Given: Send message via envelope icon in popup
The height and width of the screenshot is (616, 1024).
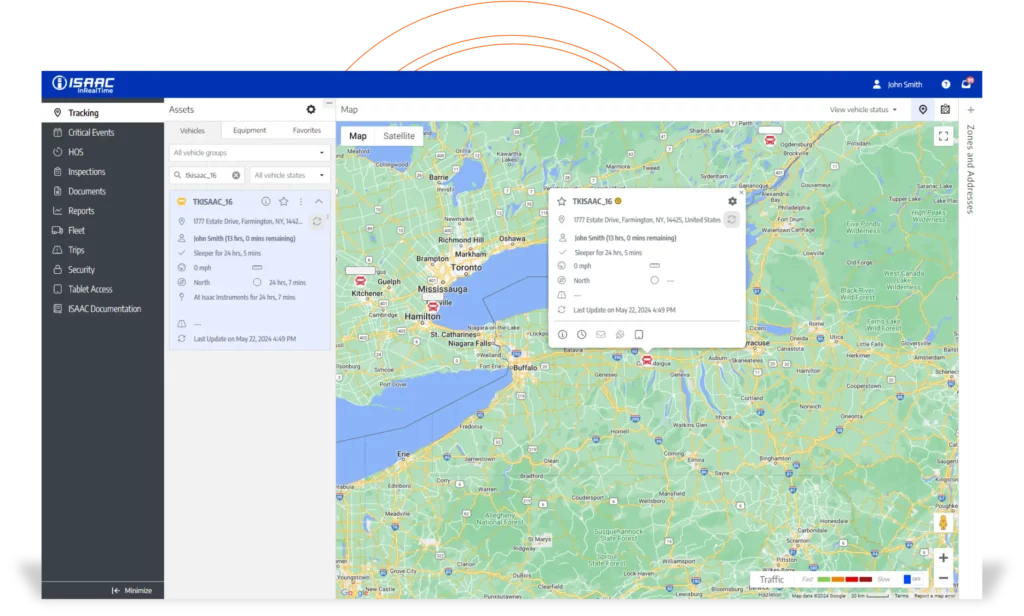Looking at the screenshot, I should 600,334.
